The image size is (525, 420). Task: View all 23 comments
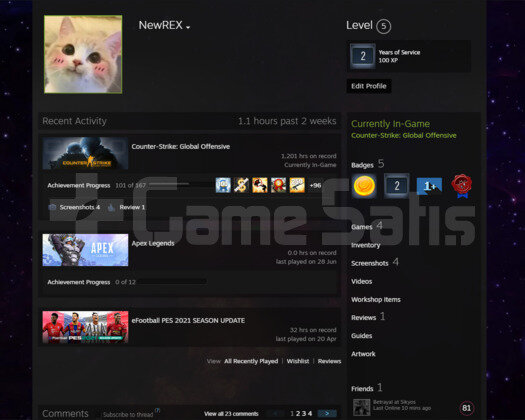(231, 414)
